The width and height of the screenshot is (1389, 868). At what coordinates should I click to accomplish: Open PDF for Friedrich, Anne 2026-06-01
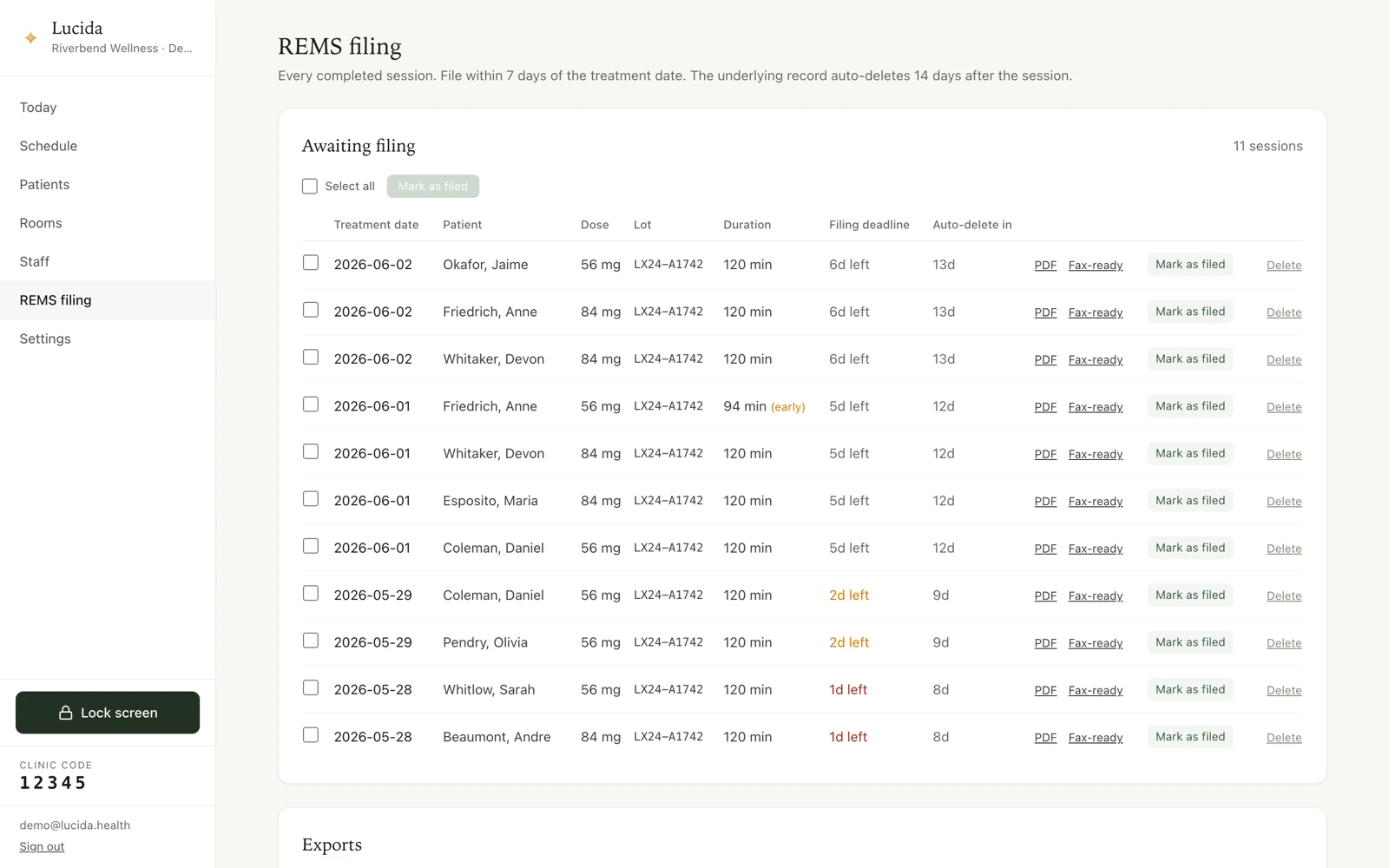click(x=1045, y=407)
